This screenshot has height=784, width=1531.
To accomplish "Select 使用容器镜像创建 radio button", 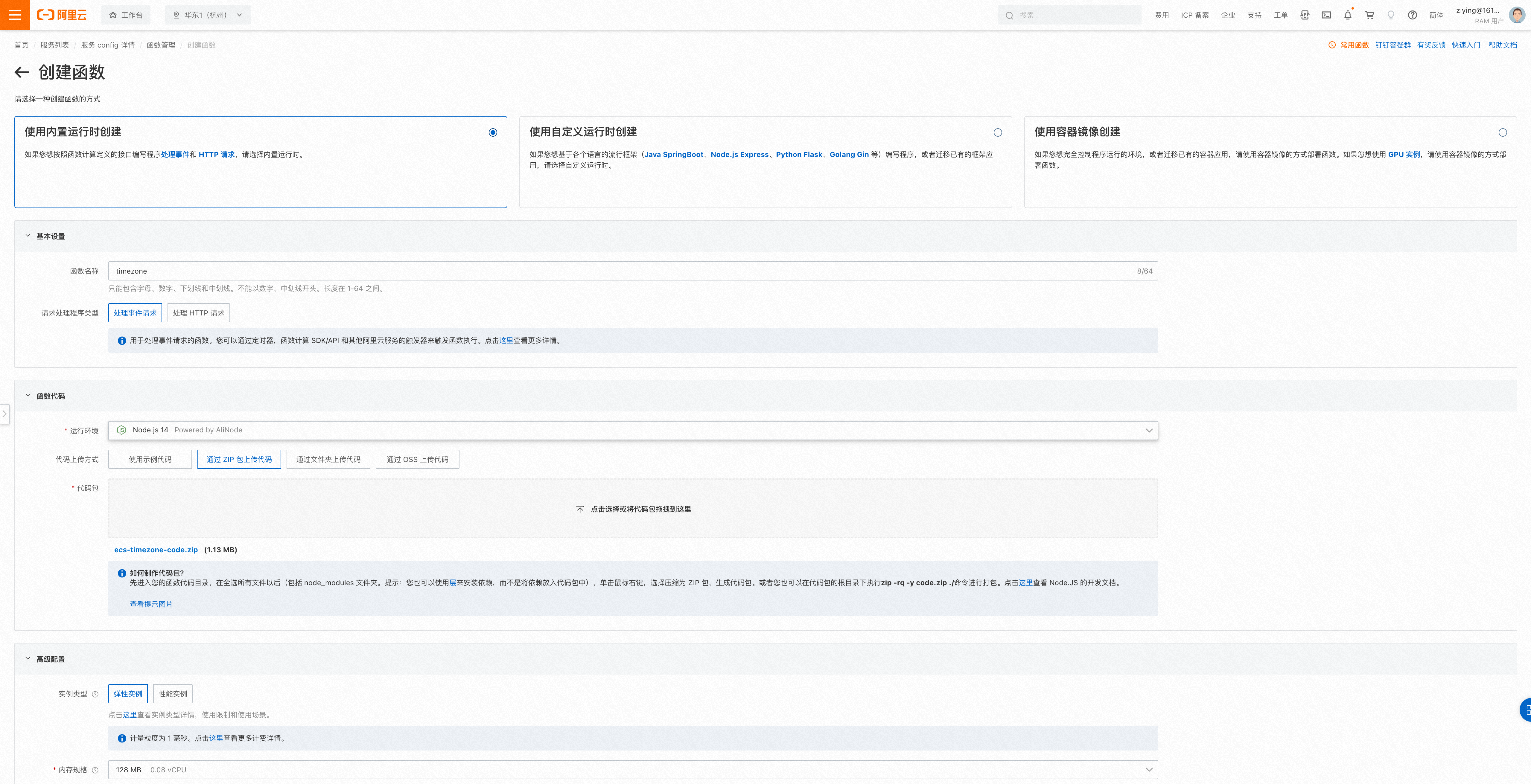I will coord(1502,132).
